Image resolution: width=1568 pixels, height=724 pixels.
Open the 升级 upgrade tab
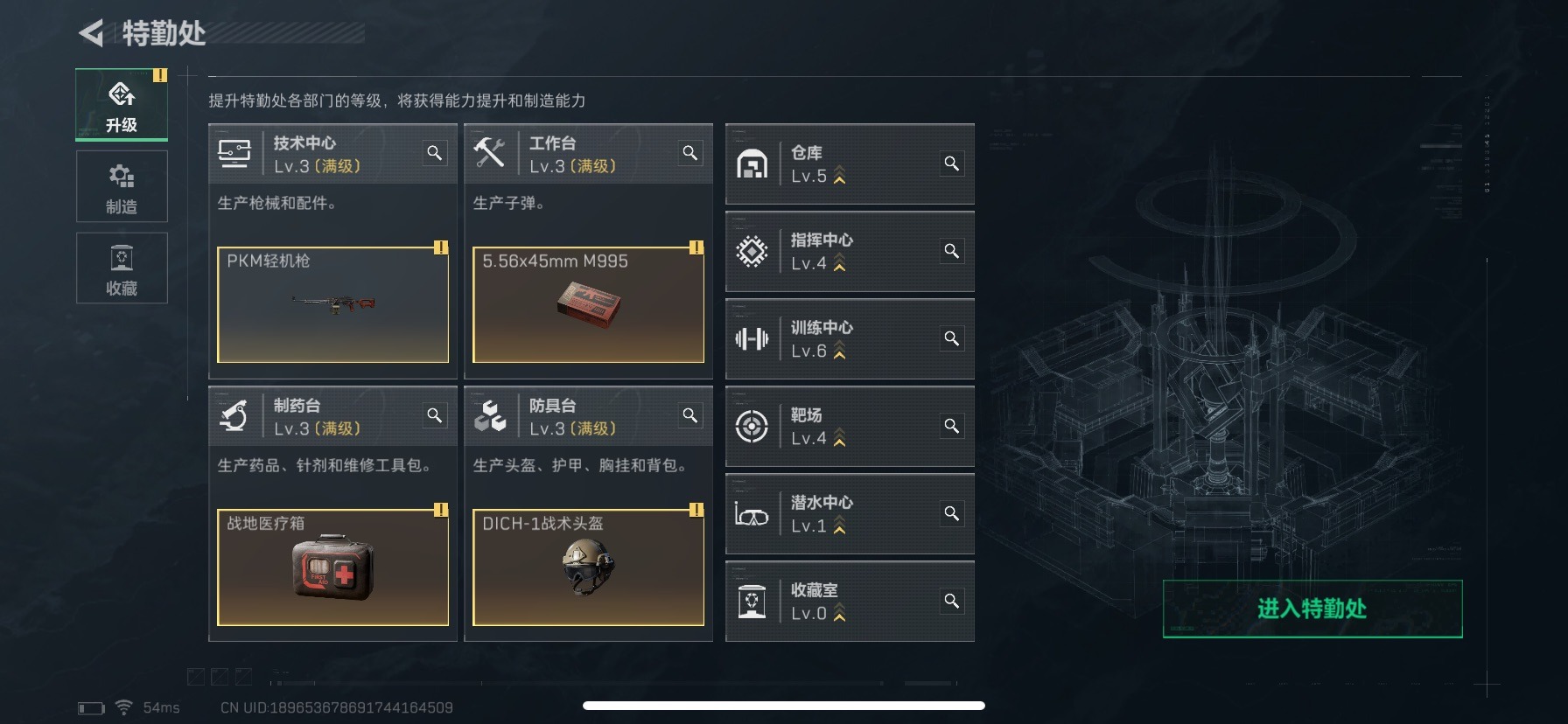point(122,104)
